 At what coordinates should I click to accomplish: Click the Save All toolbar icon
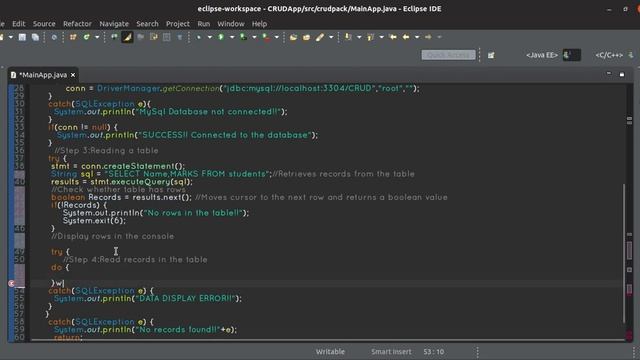(x=36, y=37)
